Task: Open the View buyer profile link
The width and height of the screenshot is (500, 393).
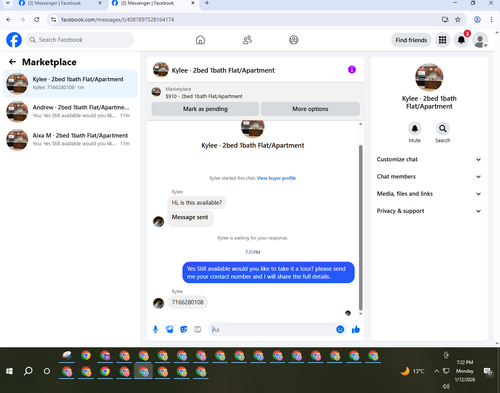Action: coord(276,178)
